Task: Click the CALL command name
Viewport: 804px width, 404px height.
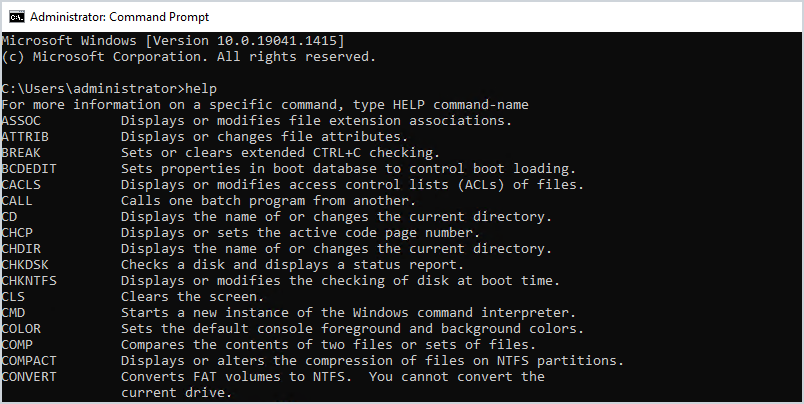Action: 18,200
